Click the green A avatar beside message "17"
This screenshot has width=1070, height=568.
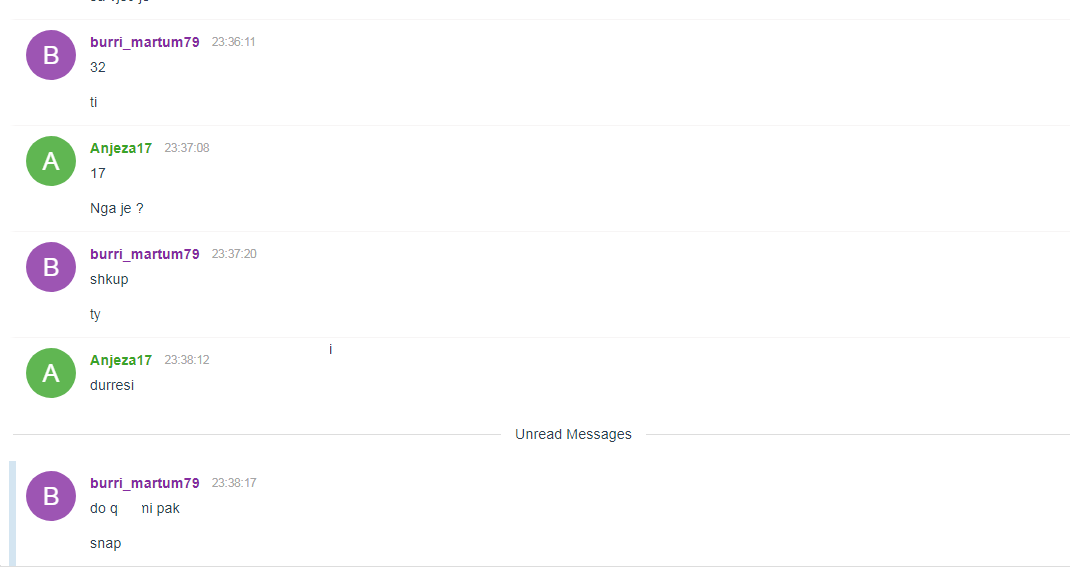tap(50, 161)
